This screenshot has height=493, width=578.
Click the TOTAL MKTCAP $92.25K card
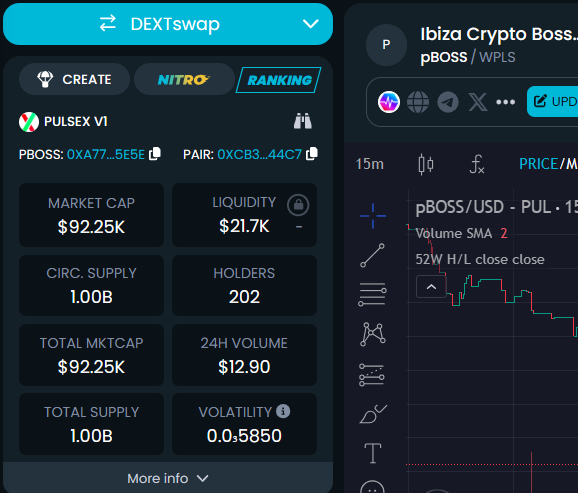point(91,355)
